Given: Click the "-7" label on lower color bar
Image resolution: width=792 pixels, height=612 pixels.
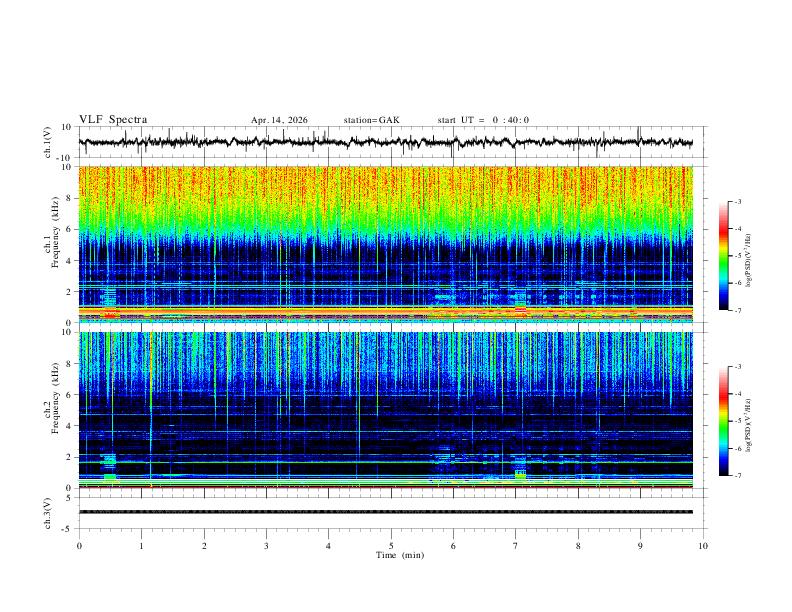Looking at the screenshot, I should tap(737, 476).
